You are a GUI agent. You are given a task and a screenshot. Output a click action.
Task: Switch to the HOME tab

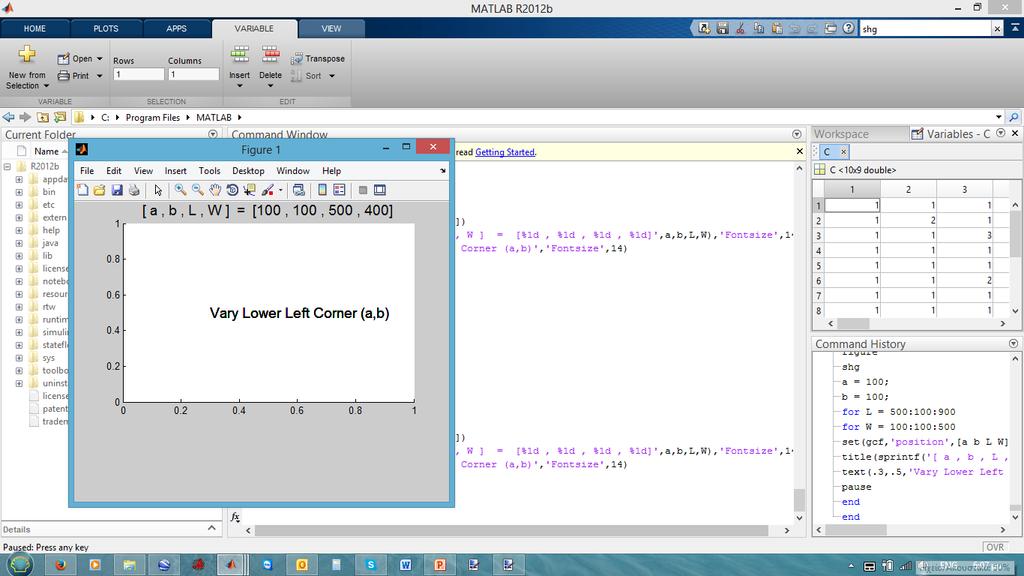[x=35, y=29]
